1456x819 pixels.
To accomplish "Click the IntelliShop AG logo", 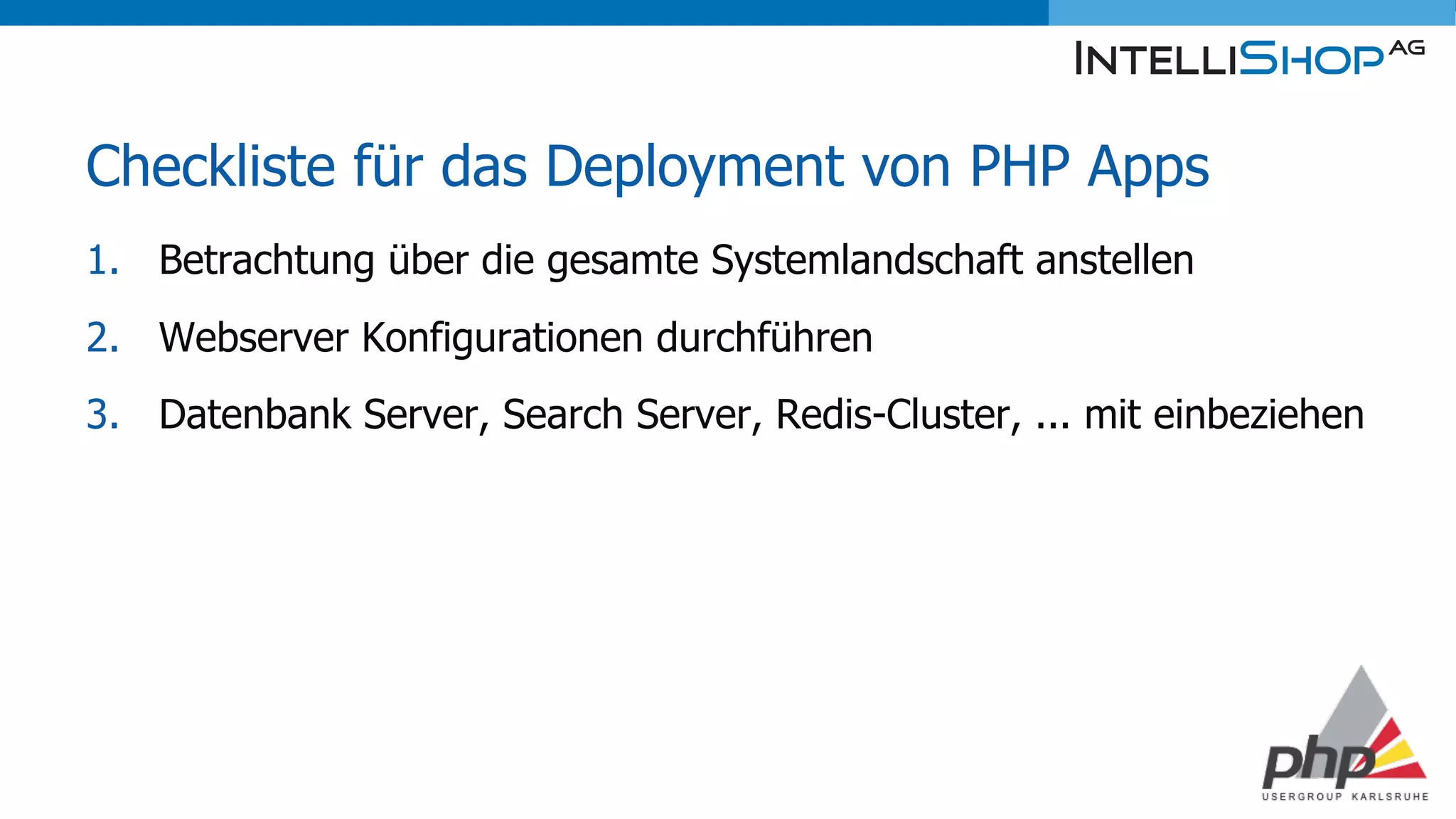I will [1250, 58].
